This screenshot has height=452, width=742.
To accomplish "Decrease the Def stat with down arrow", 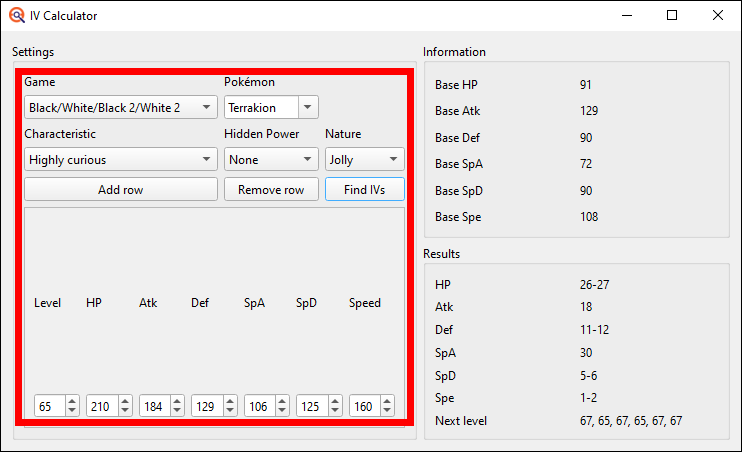I will pyautogui.click(x=229, y=411).
